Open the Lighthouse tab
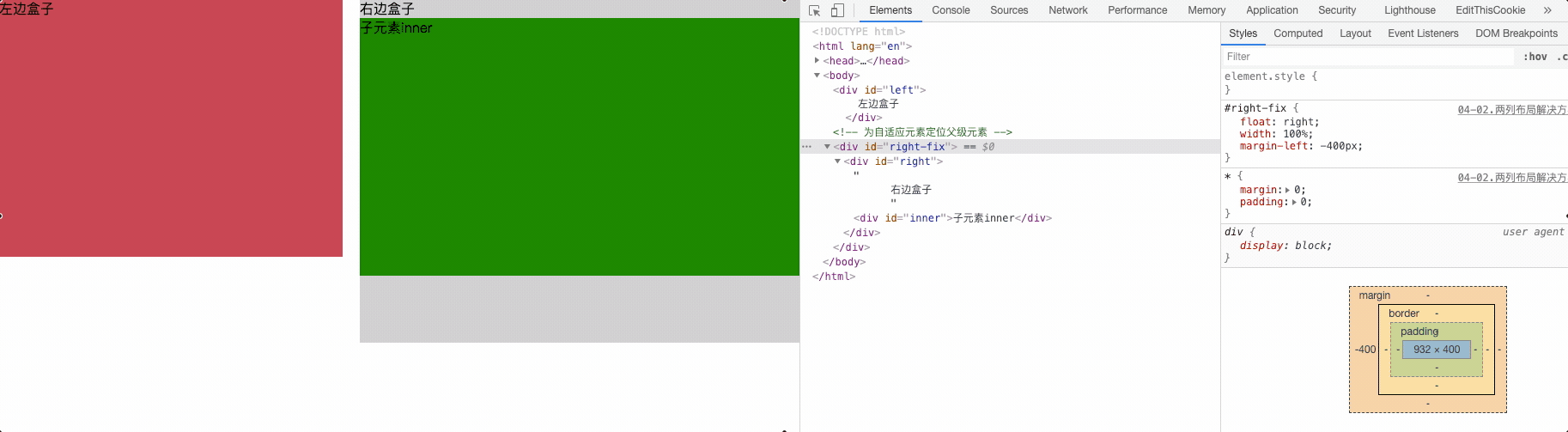Image resolution: width=1568 pixels, height=432 pixels. [1409, 10]
